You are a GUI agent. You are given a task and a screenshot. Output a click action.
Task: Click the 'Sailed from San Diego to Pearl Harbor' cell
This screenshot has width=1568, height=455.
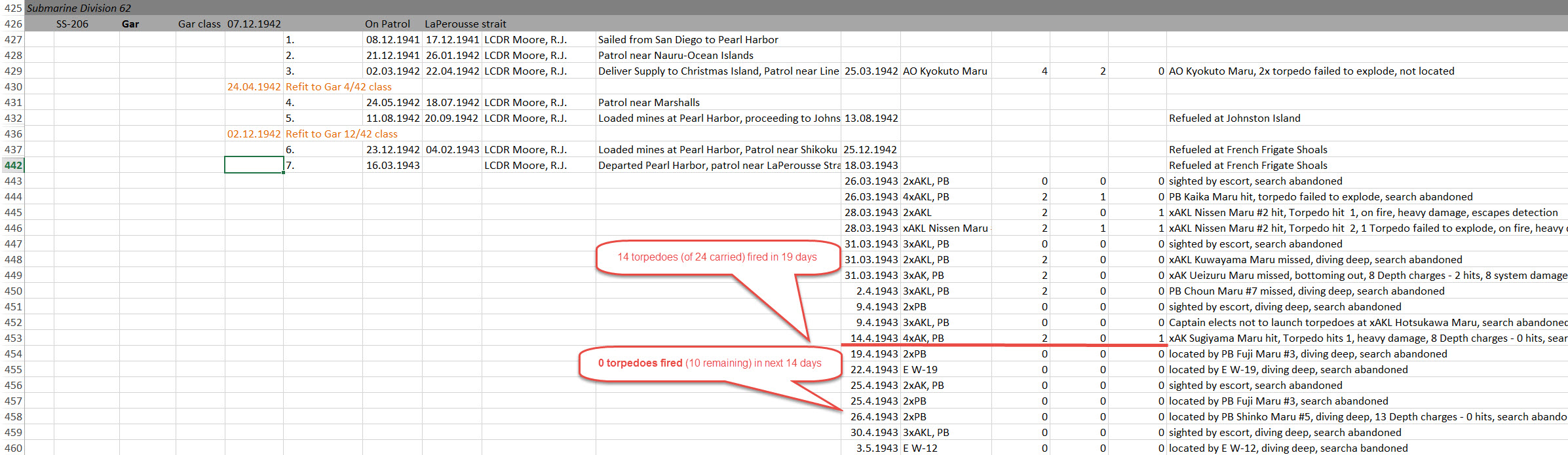point(688,40)
